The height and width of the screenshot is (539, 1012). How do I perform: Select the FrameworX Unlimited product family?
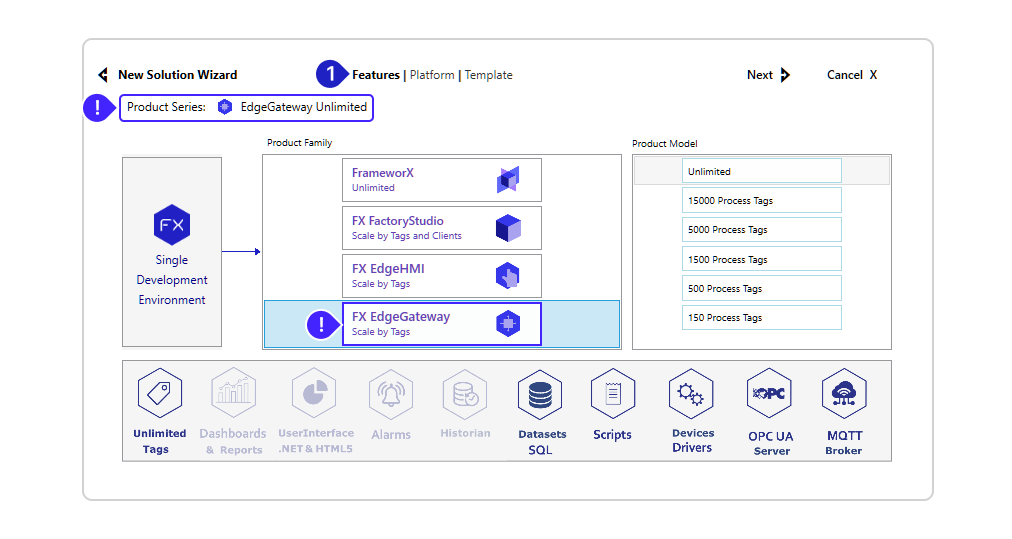[441, 180]
